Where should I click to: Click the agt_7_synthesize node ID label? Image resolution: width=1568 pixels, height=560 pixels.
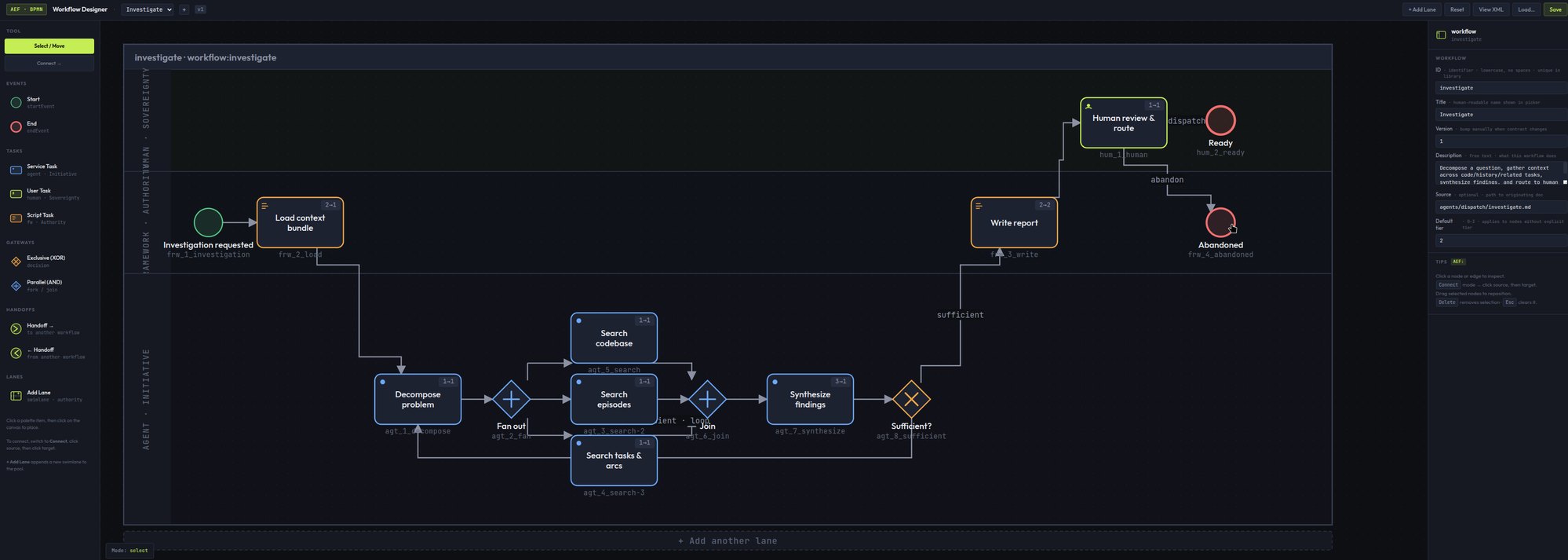pos(810,431)
